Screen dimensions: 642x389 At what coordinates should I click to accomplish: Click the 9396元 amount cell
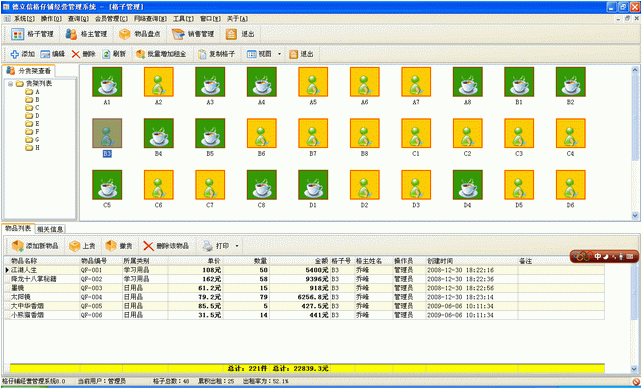[x=300, y=279]
